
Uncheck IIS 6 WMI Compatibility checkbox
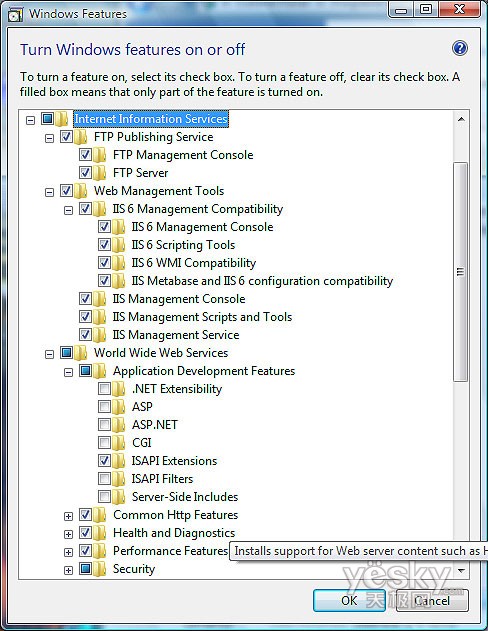coord(104,262)
